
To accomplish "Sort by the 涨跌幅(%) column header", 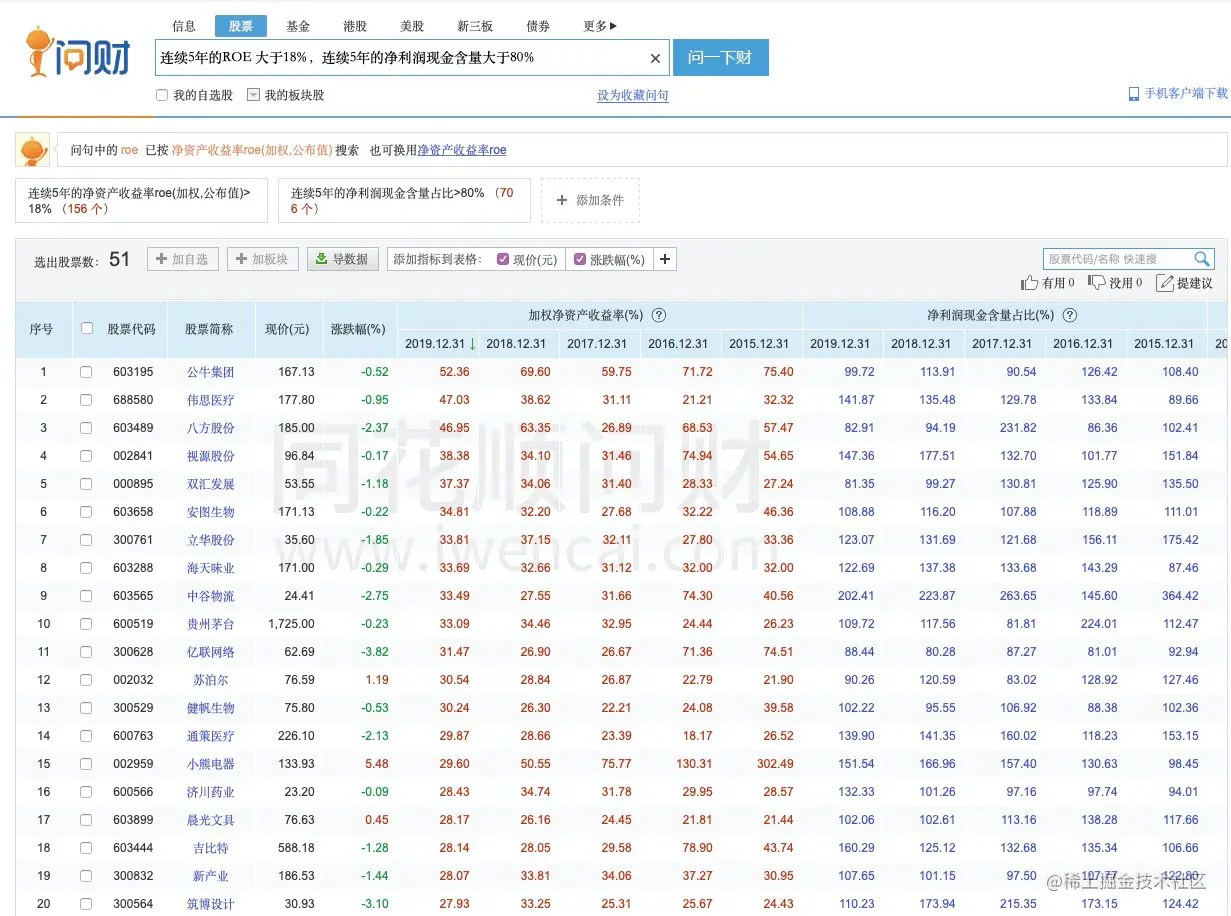I will pyautogui.click(x=358, y=329).
